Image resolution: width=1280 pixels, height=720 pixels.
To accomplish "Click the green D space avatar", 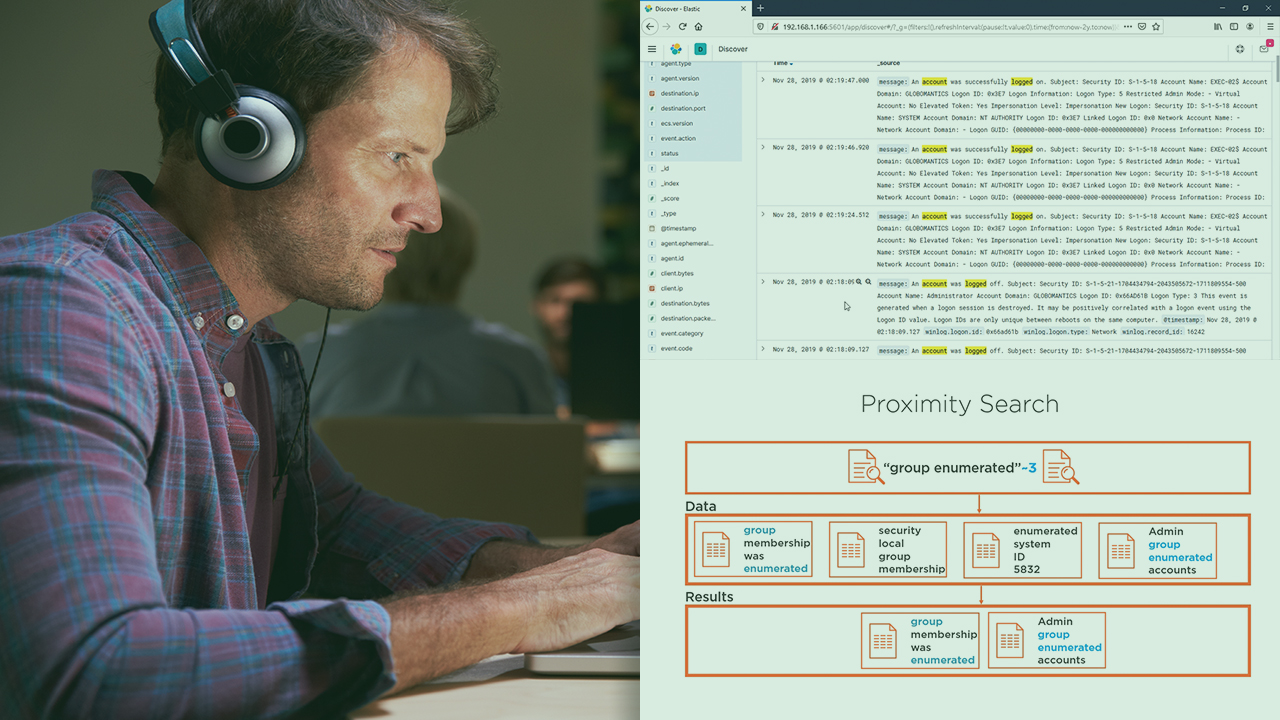I will pos(700,49).
